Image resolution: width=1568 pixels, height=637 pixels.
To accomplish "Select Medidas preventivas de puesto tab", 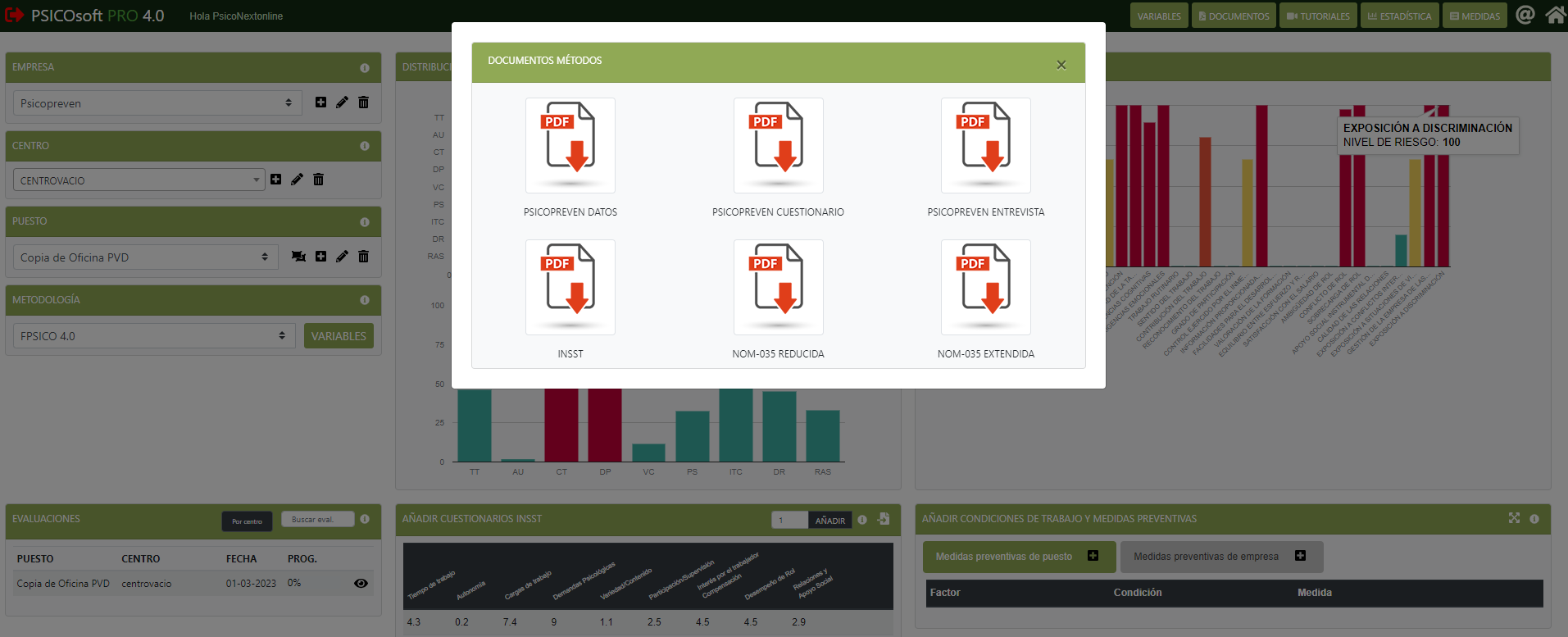I will tap(1019, 557).
